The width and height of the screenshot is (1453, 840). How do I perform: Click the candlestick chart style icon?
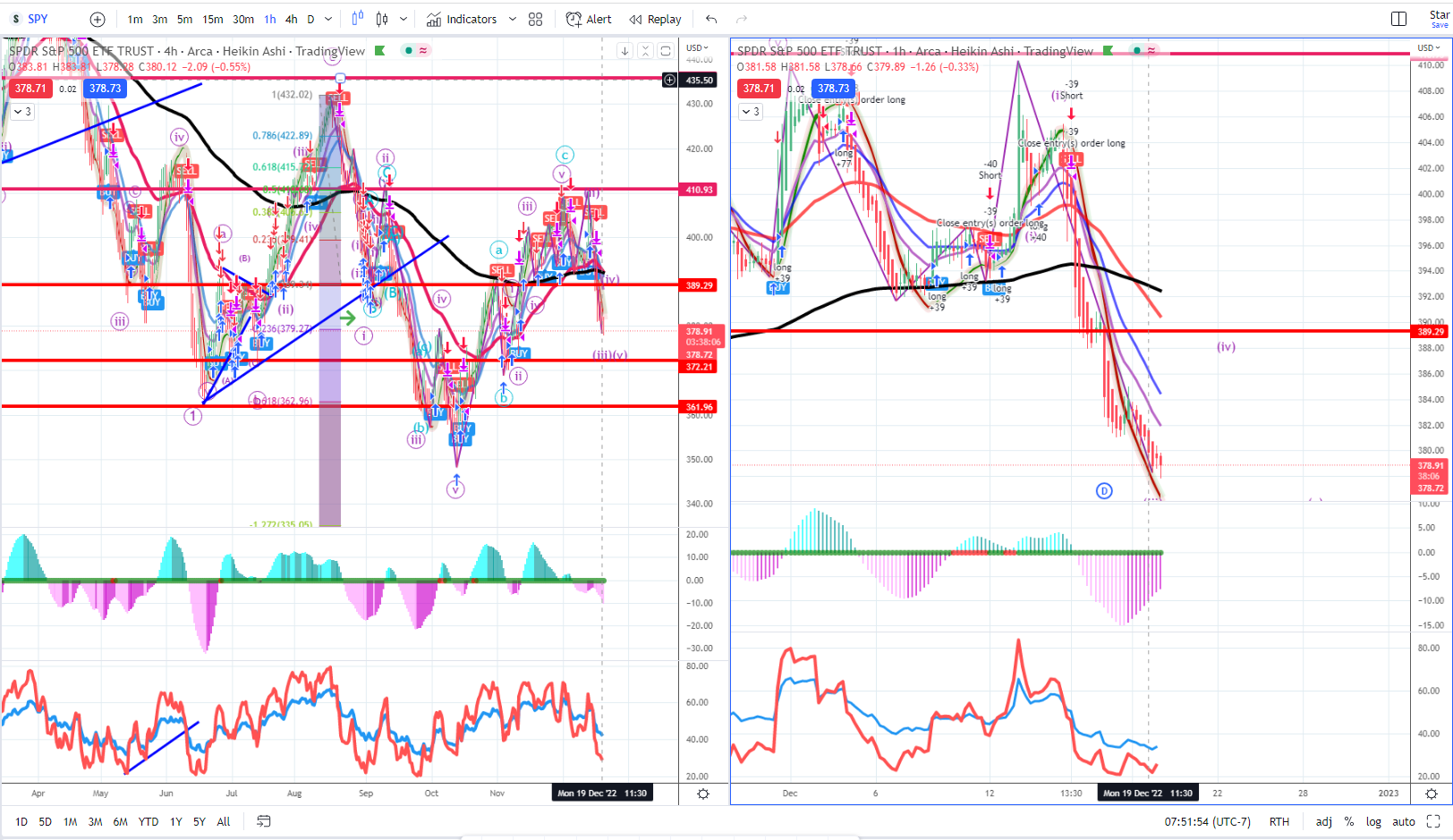point(383,19)
